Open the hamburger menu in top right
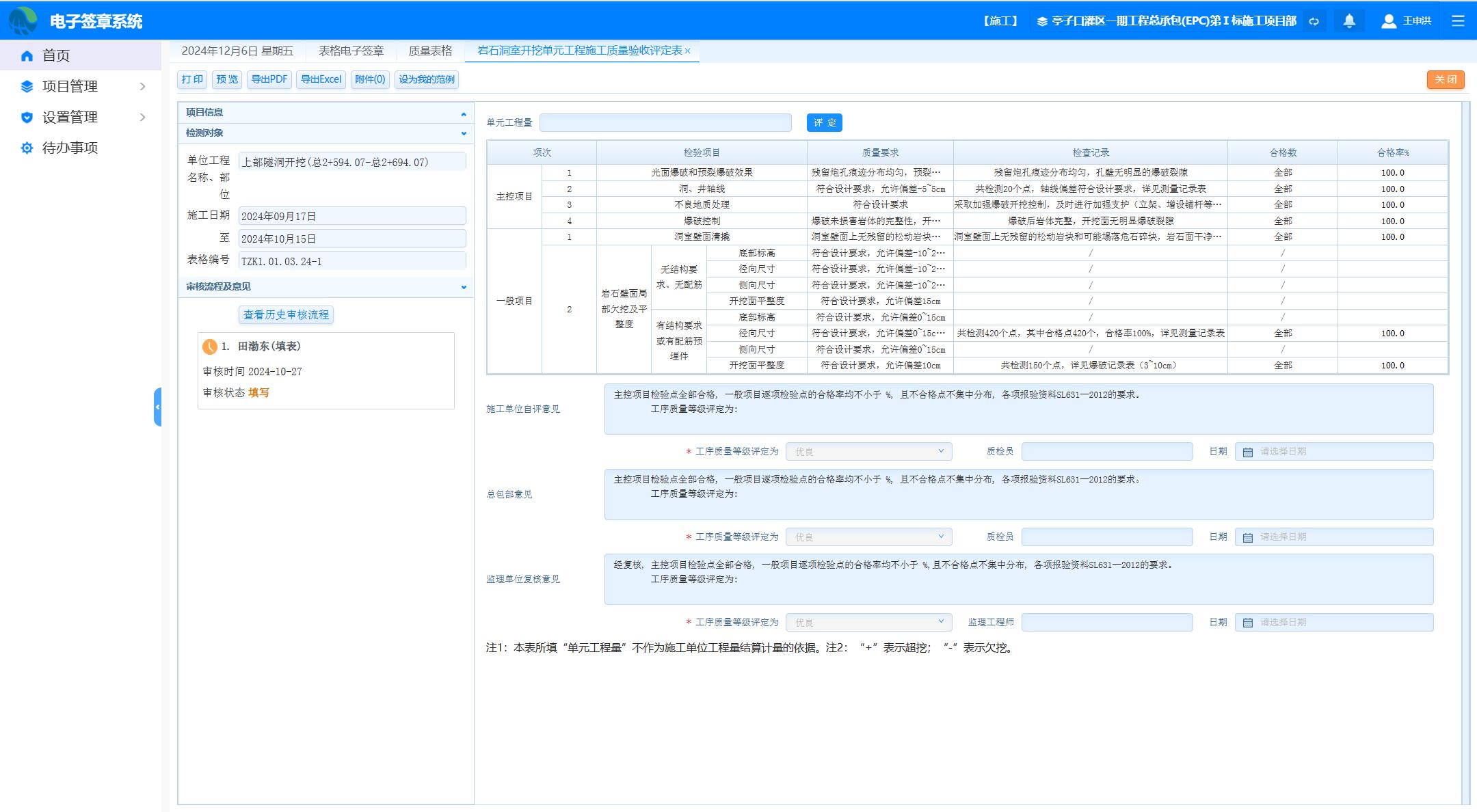Image resolution: width=1477 pixels, height=812 pixels. pyautogui.click(x=1458, y=21)
